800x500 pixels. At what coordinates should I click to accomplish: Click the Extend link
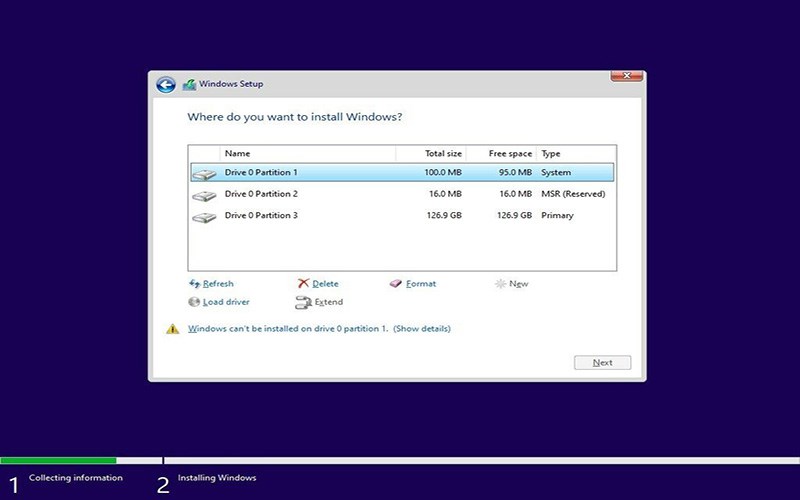(x=329, y=302)
